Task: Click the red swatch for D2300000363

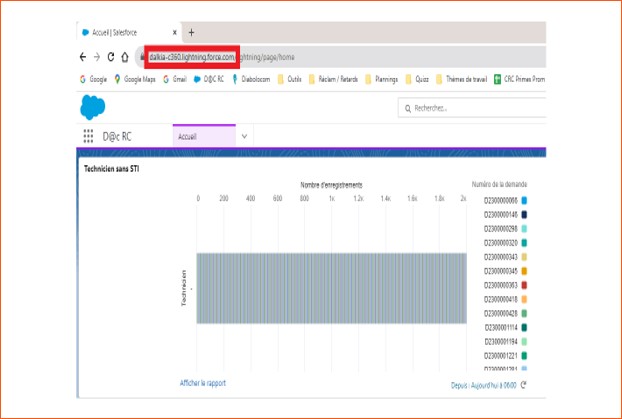Action: pyautogui.click(x=524, y=285)
